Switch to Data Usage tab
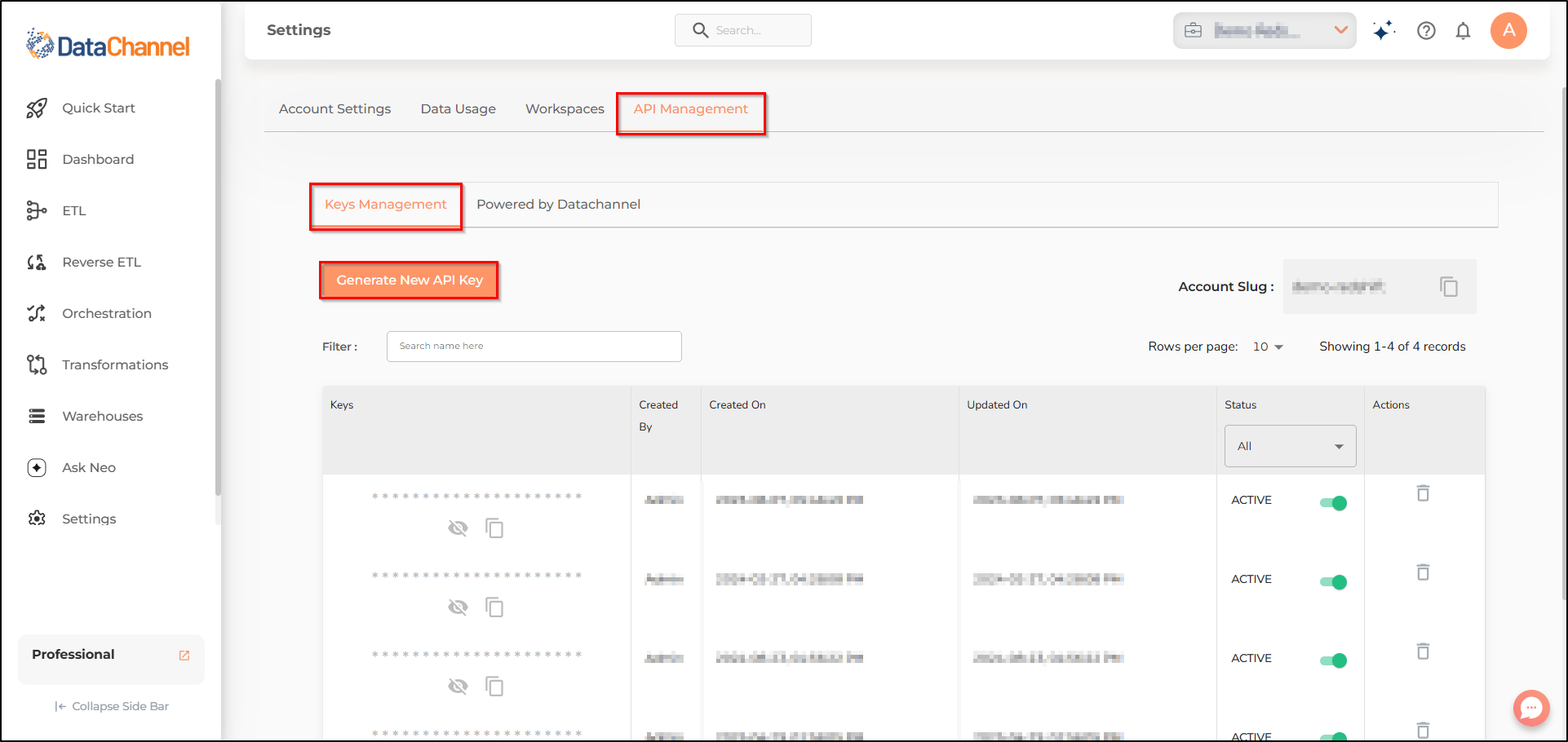This screenshot has width=1568, height=742. [x=458, y=108]
